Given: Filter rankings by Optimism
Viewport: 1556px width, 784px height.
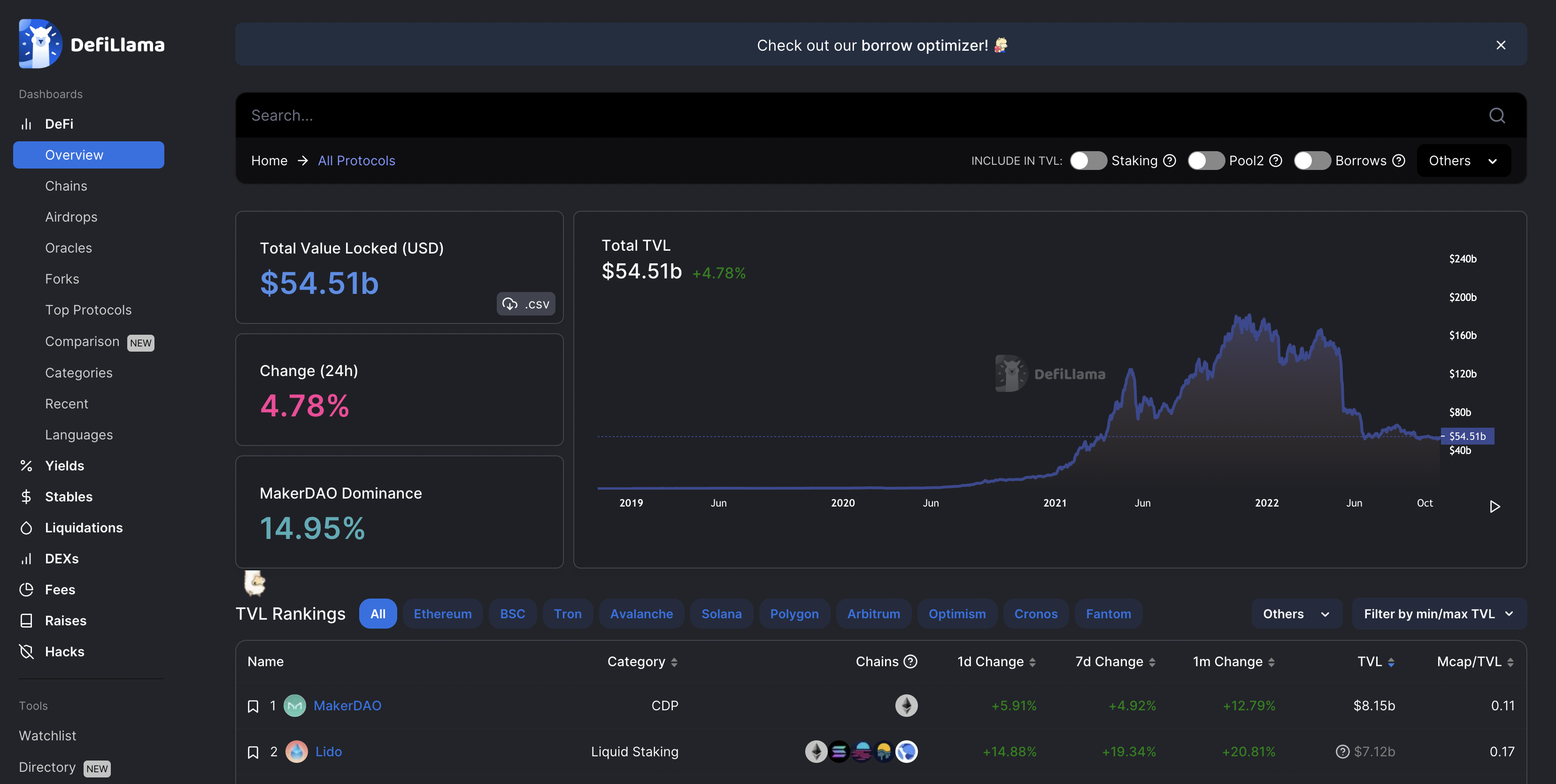Looking at the screenshot, I should coord(957,614).
